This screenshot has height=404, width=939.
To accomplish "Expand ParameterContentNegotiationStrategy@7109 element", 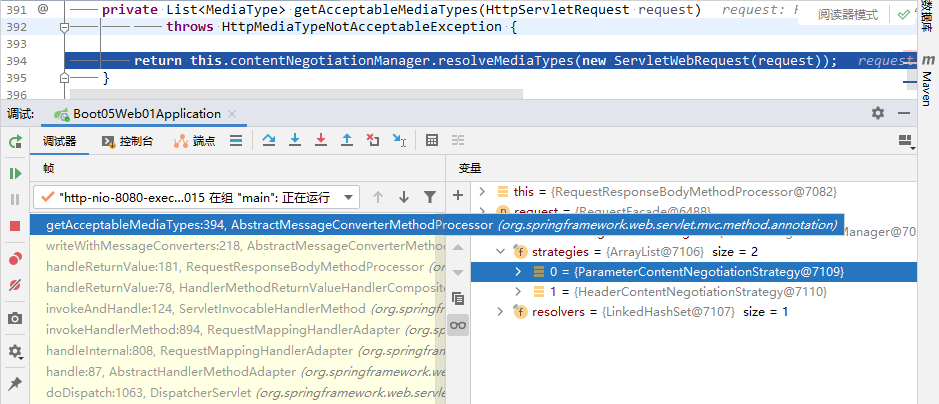I will [519, 272].
